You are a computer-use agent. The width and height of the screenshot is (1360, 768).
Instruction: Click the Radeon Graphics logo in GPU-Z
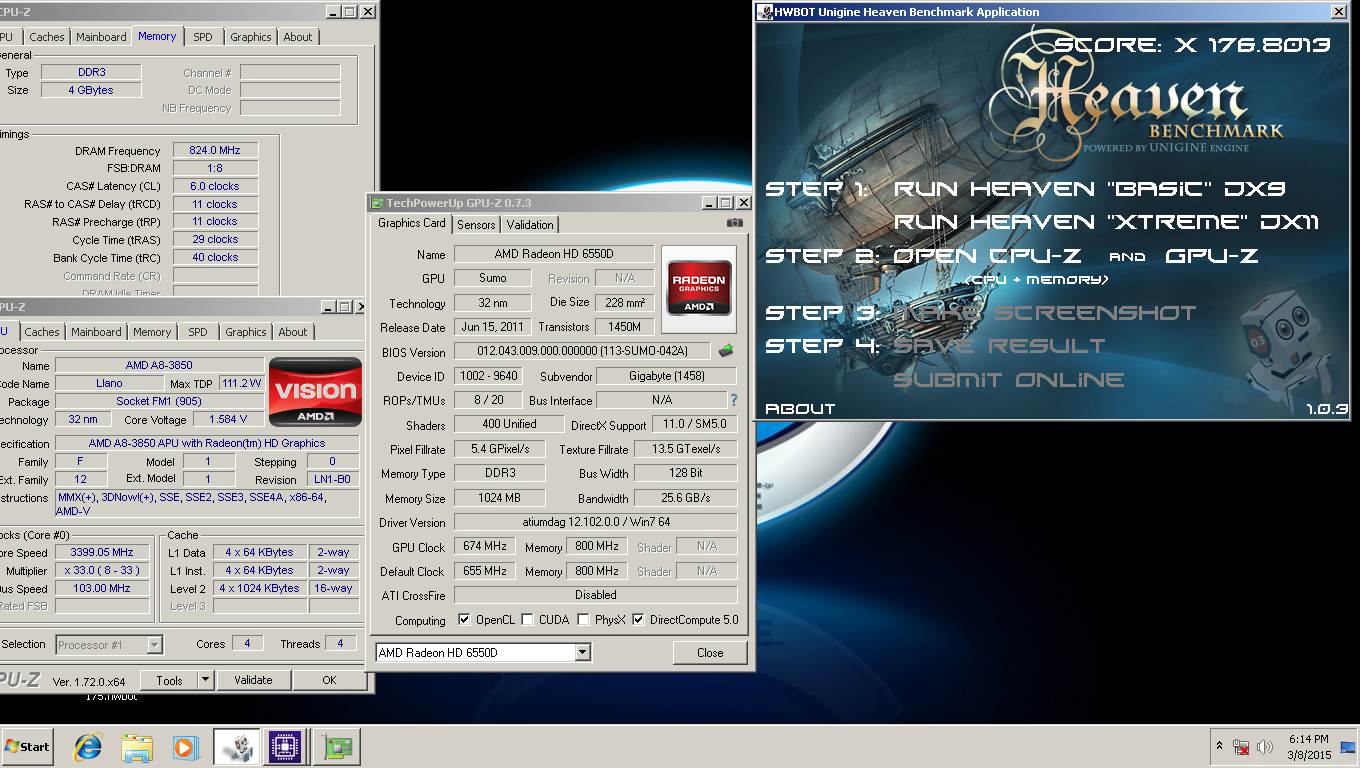(x=700, y=288)
